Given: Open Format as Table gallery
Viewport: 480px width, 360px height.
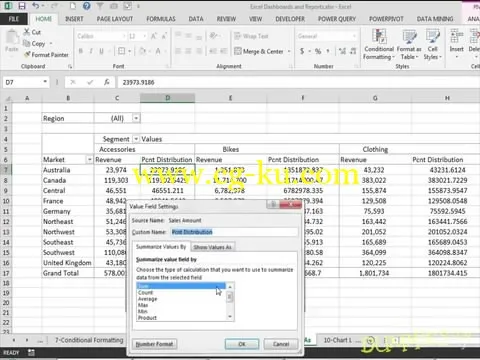Looking at the screenshot, I should [x=409, y=44].
